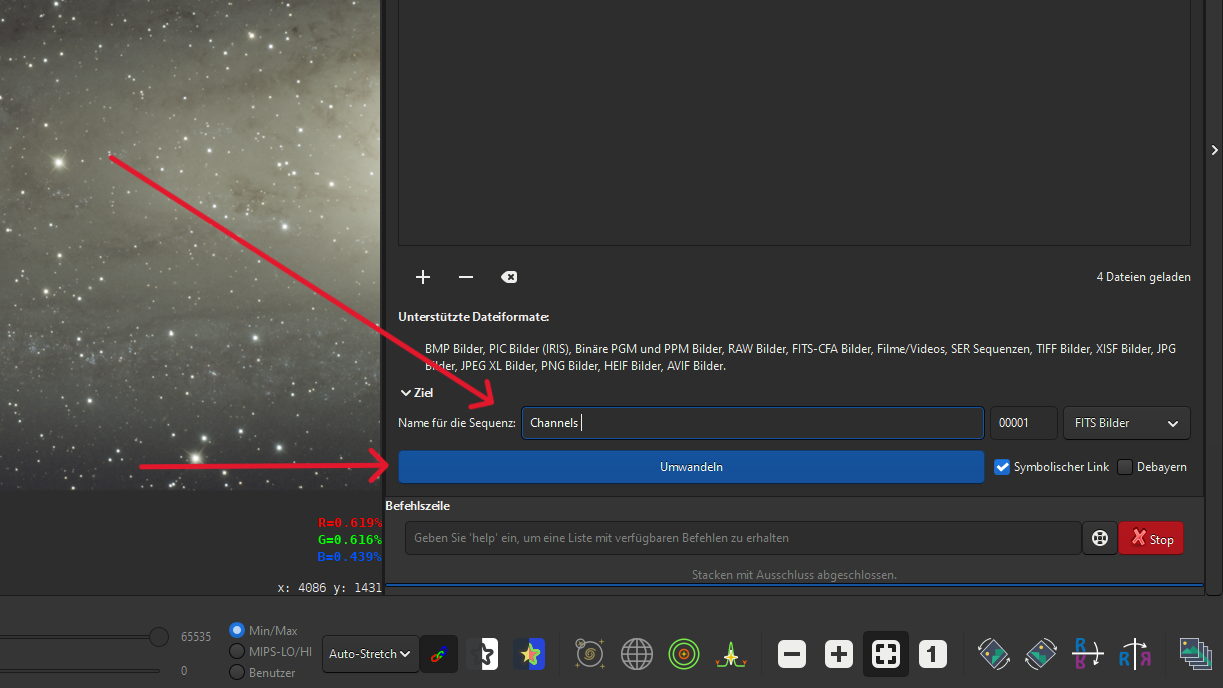Enable the Debayern checkbox
Image resolution: width=1223 pixels, height=688 pixels.
1125,467
